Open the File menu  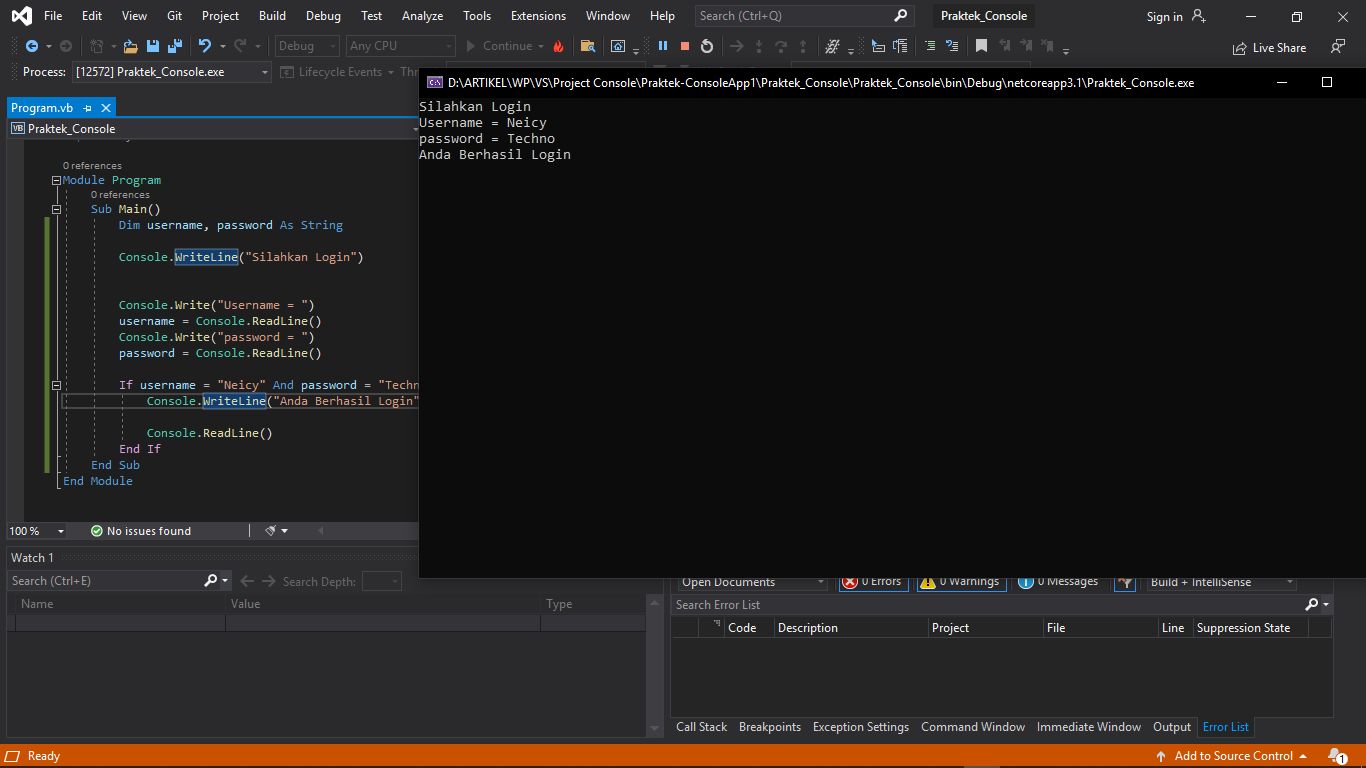point(53,16)
